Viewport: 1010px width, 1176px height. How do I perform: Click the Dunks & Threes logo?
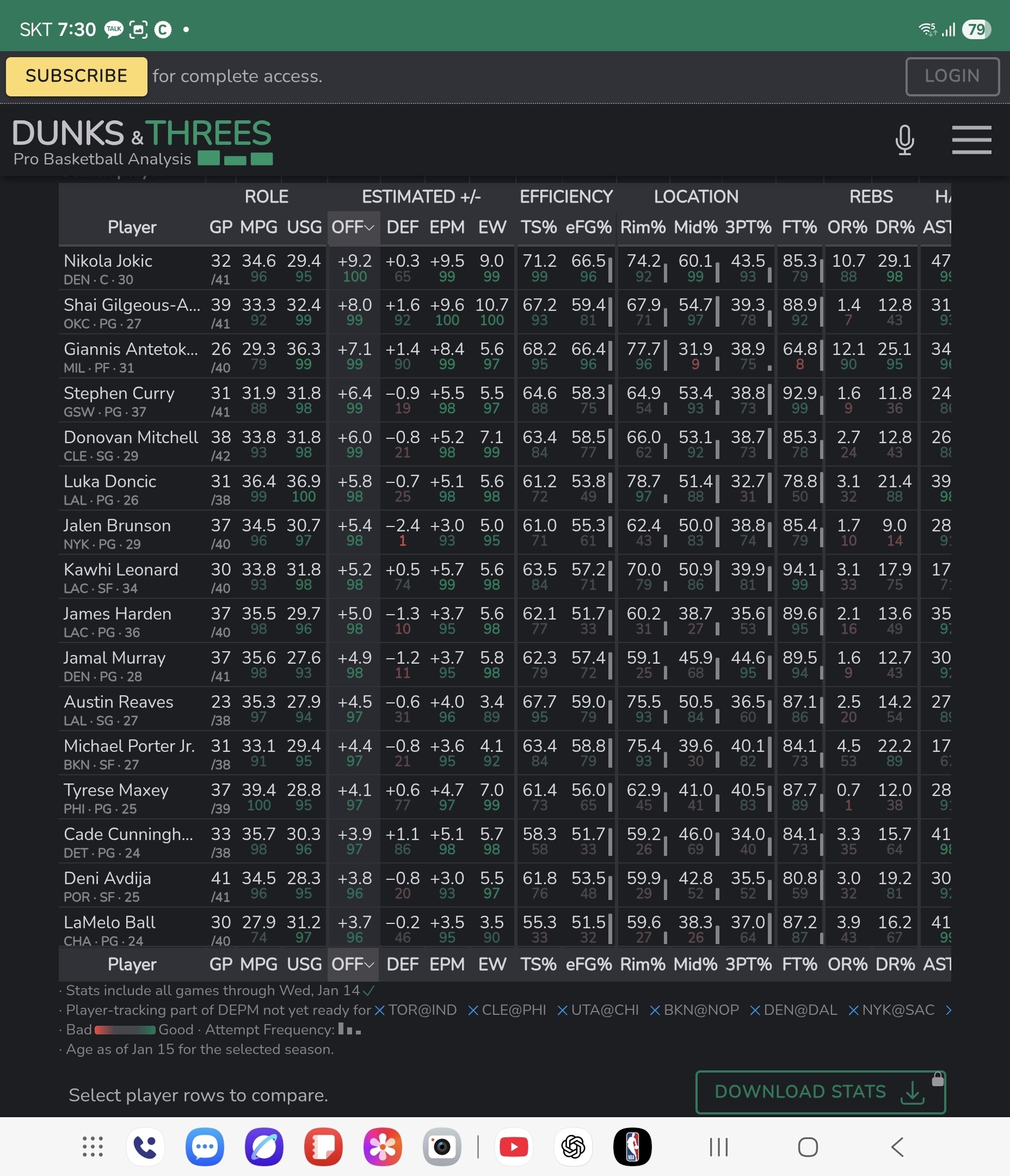(143, 142)
